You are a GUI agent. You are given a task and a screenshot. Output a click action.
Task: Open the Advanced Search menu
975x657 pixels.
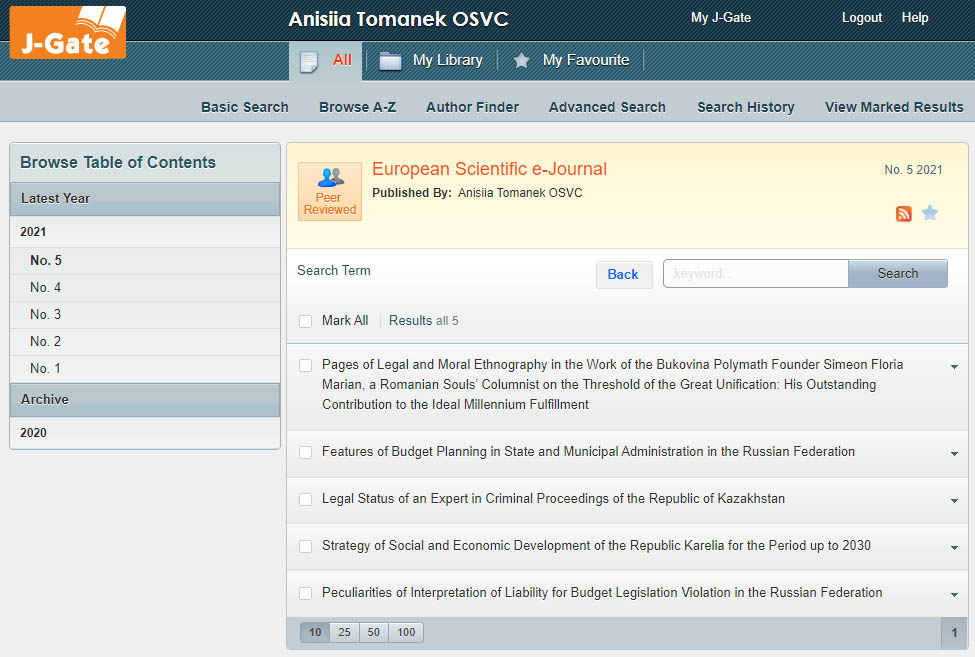tap(607, 107)
